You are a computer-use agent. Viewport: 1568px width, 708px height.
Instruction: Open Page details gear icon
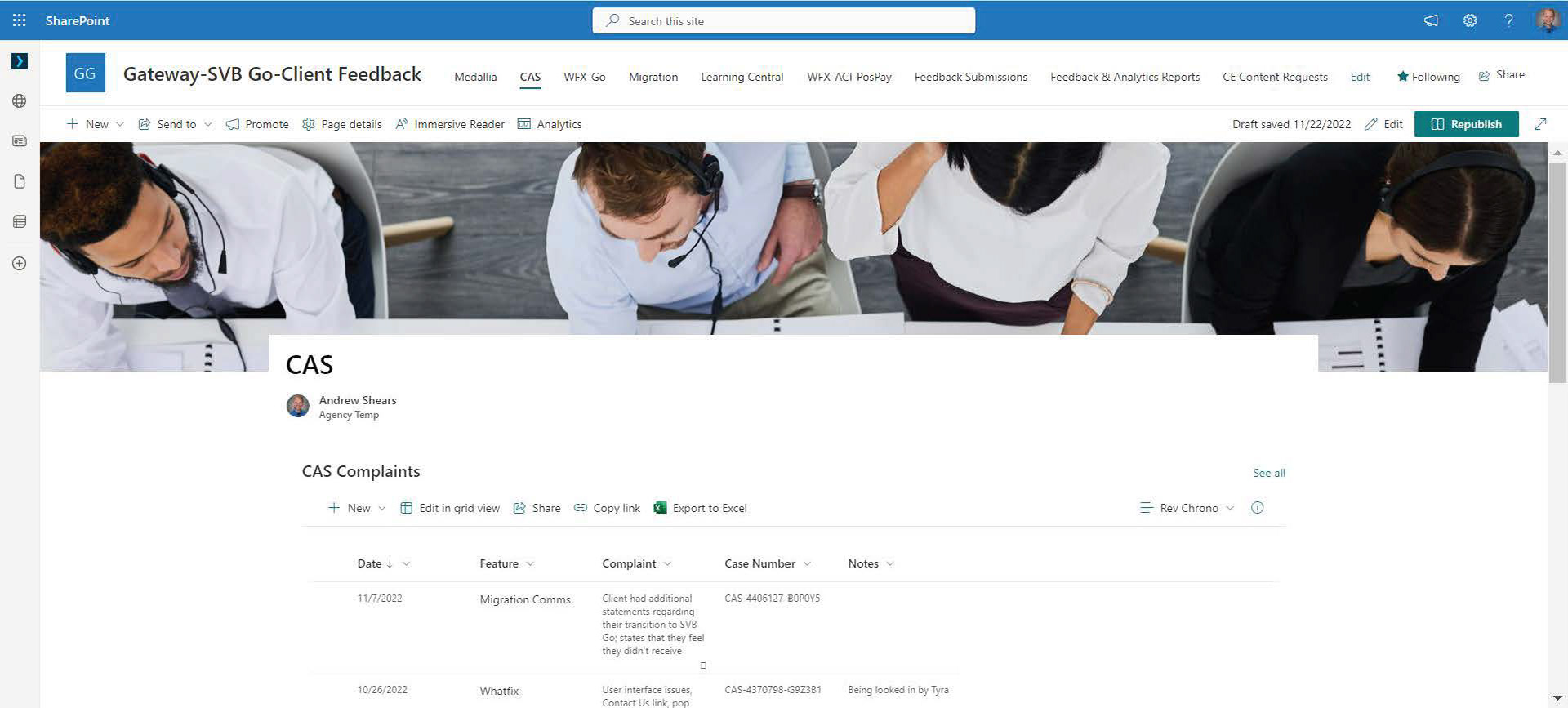coord(308,124)
